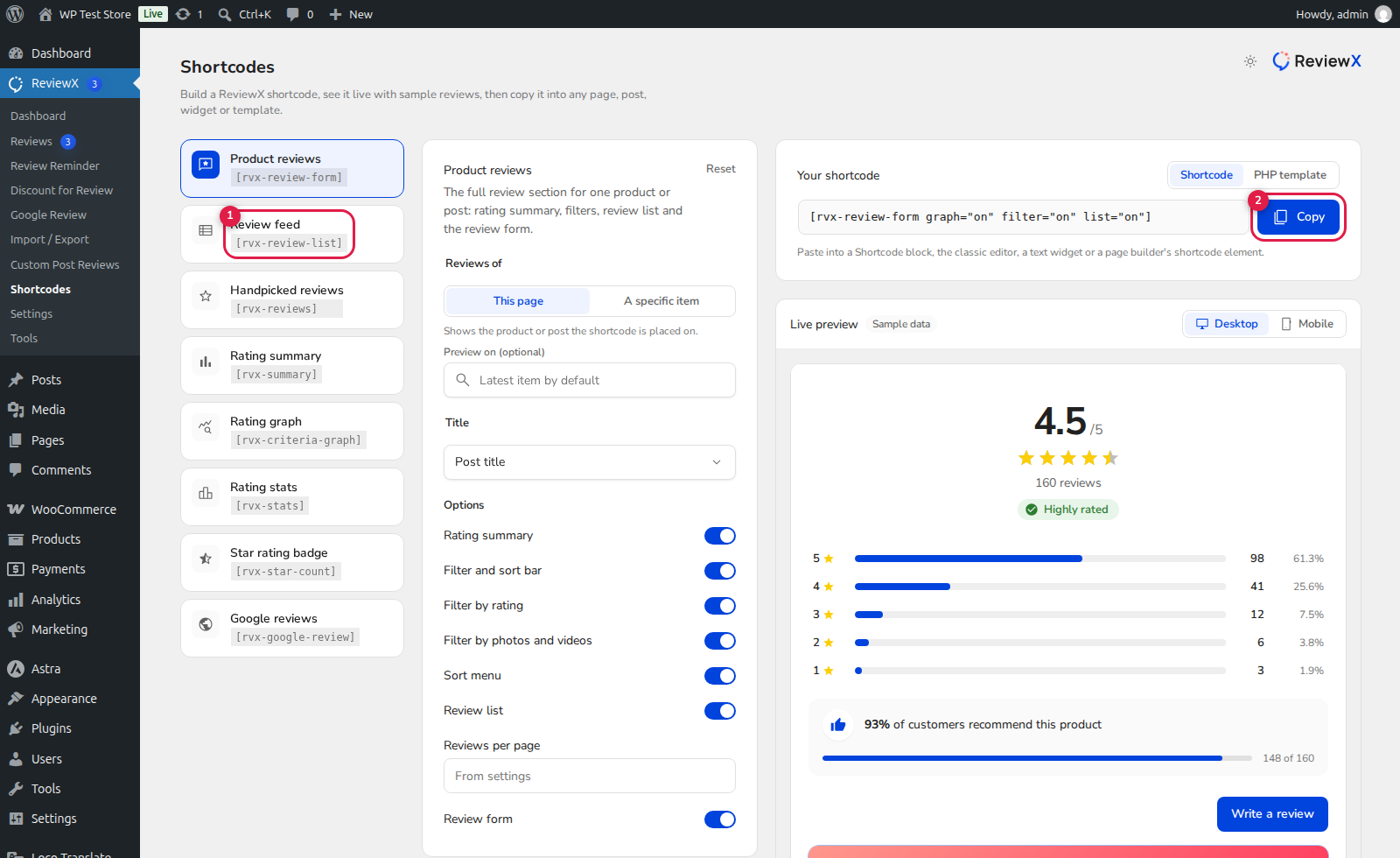The image size is (1400, 858).
Task: Select the Rating stats icon
Action: (206, 493)
